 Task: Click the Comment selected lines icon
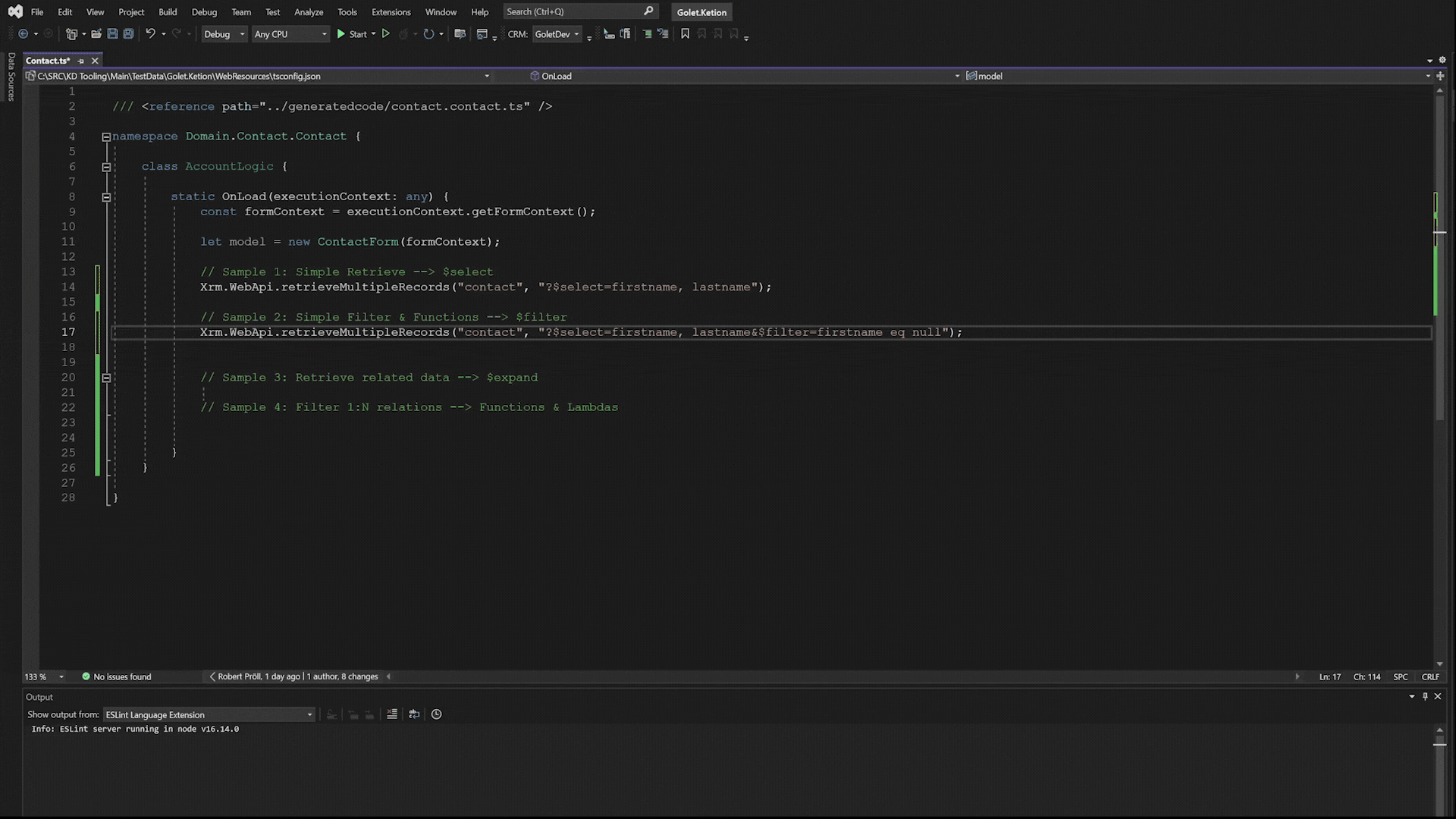[647, 34]
